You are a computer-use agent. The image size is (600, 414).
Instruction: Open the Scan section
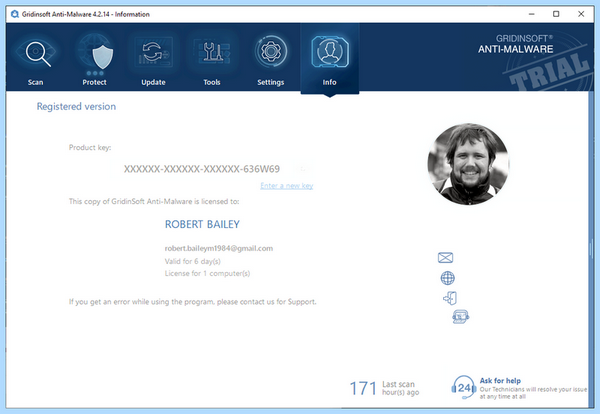(x=36, y=59)
